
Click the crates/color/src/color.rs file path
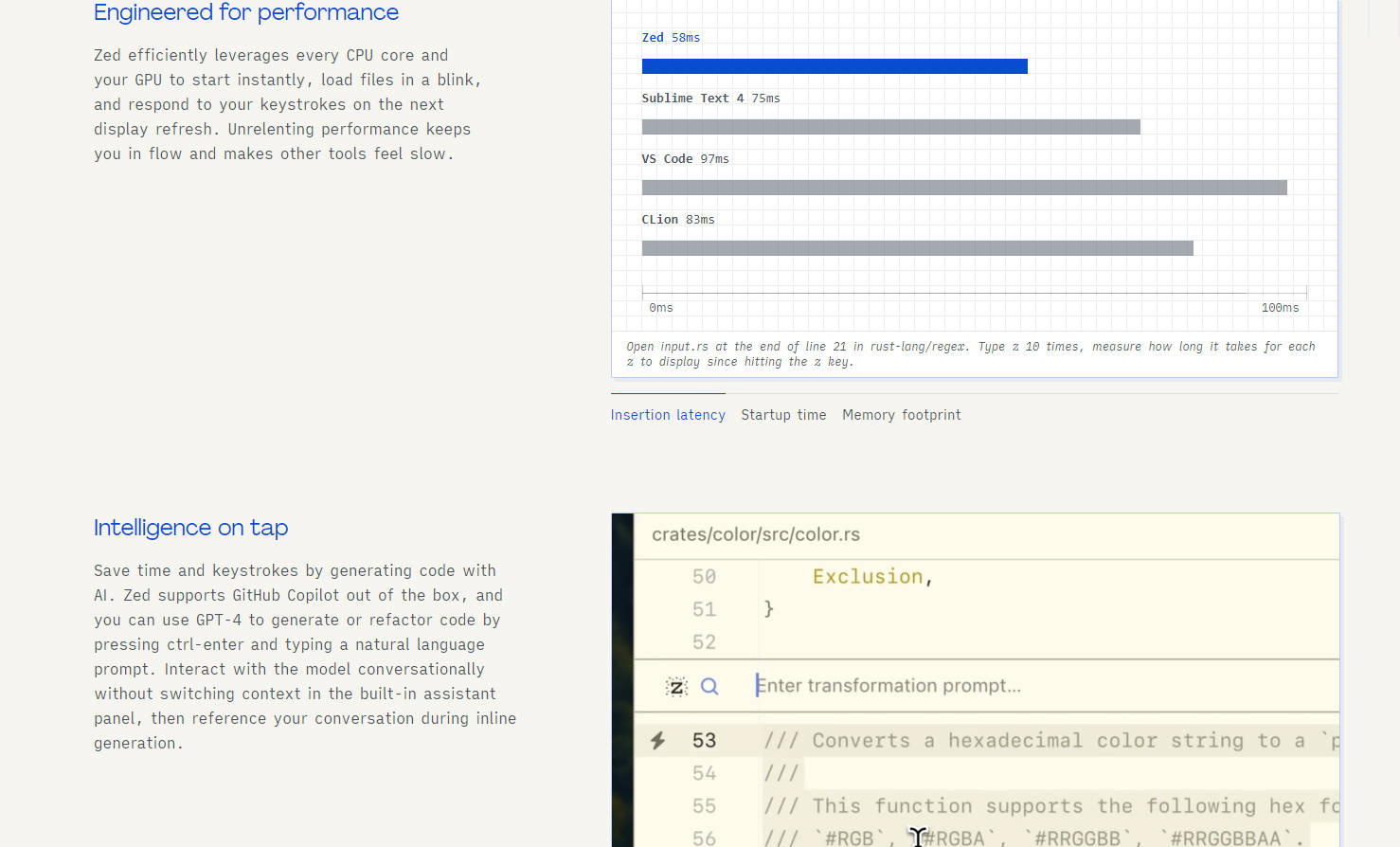(756, 534)
